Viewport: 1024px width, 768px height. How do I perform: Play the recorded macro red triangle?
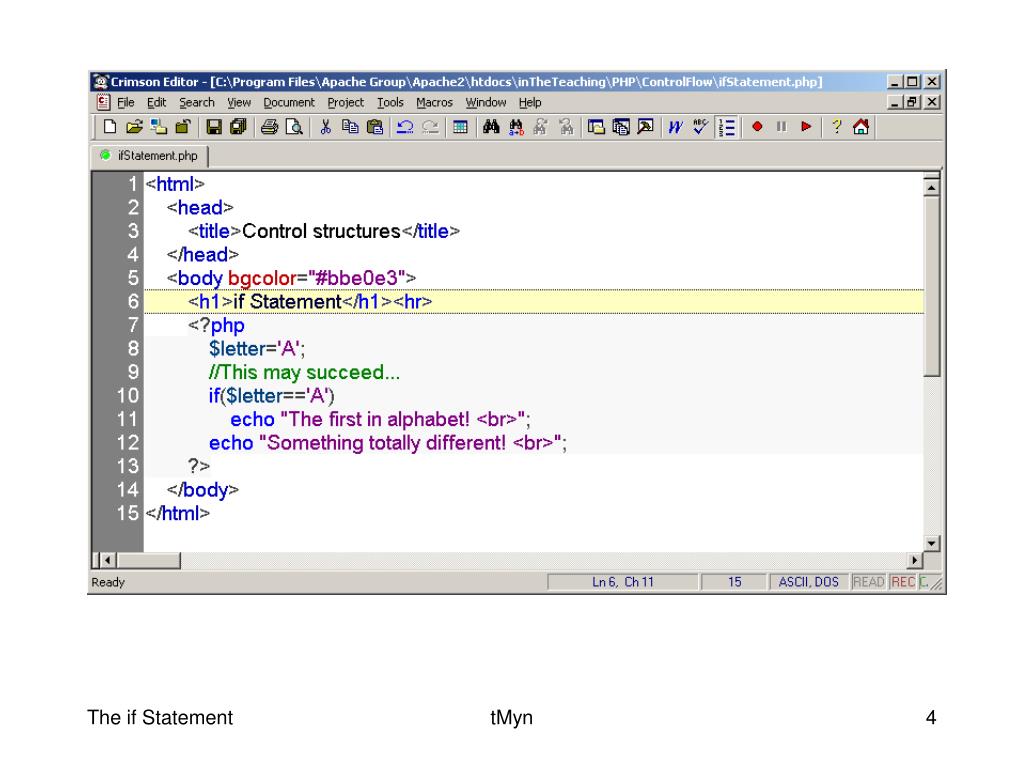(x=806, y=127)
